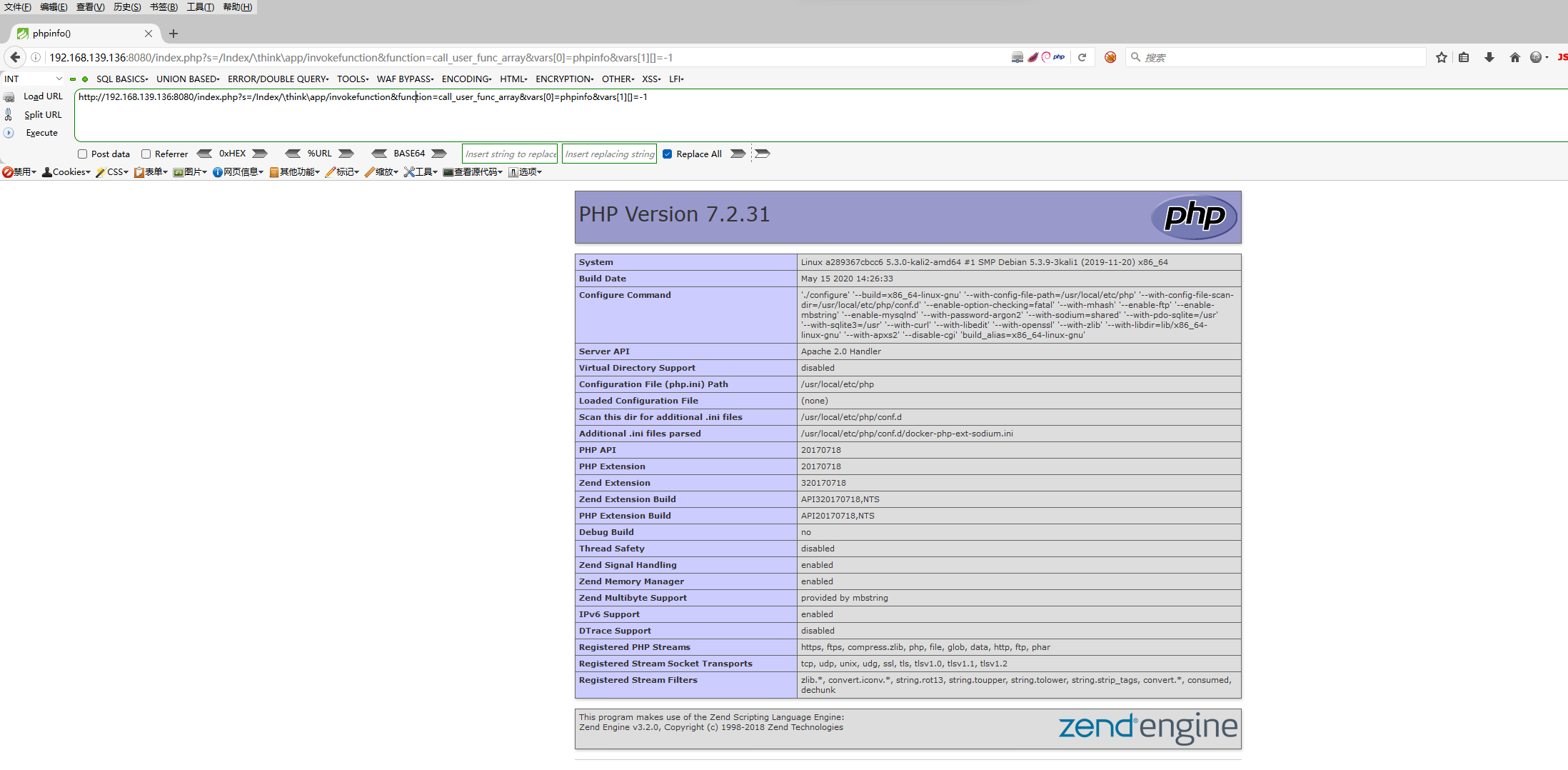Expand the XSS menu
This screenshot has height=770, width=1568.
coord(651,79)
